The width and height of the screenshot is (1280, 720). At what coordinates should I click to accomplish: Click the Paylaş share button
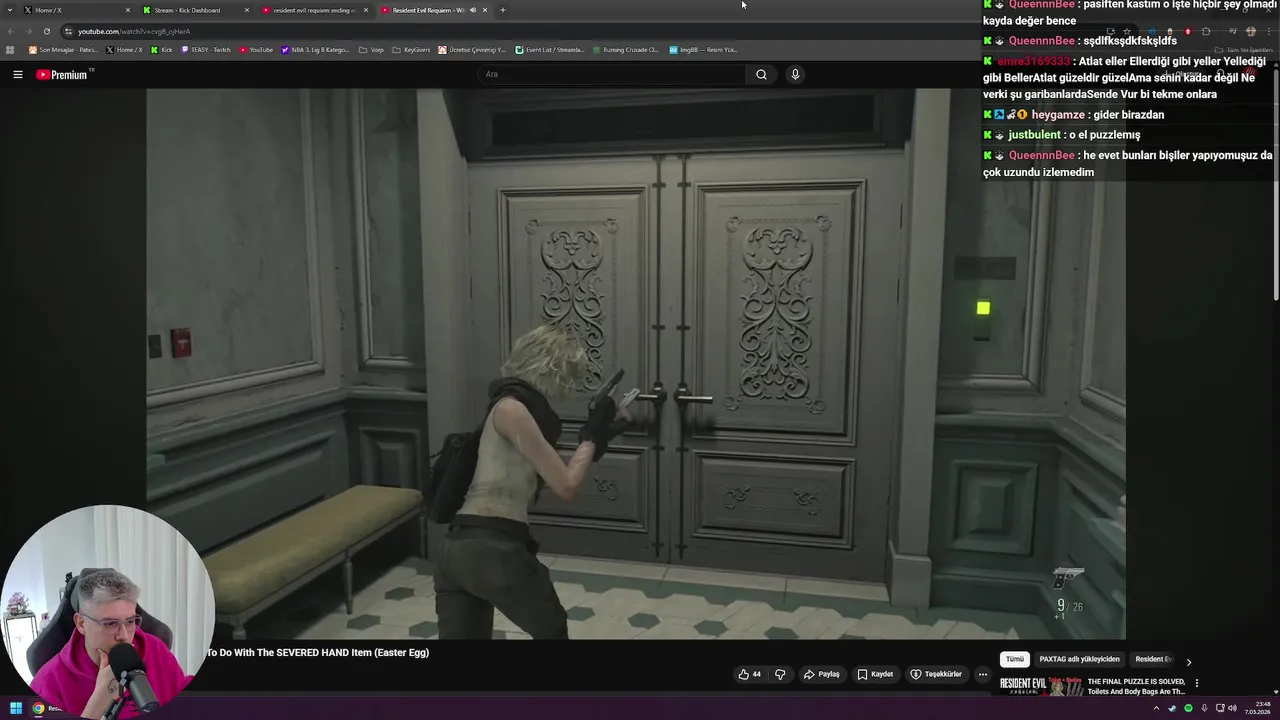821,674
